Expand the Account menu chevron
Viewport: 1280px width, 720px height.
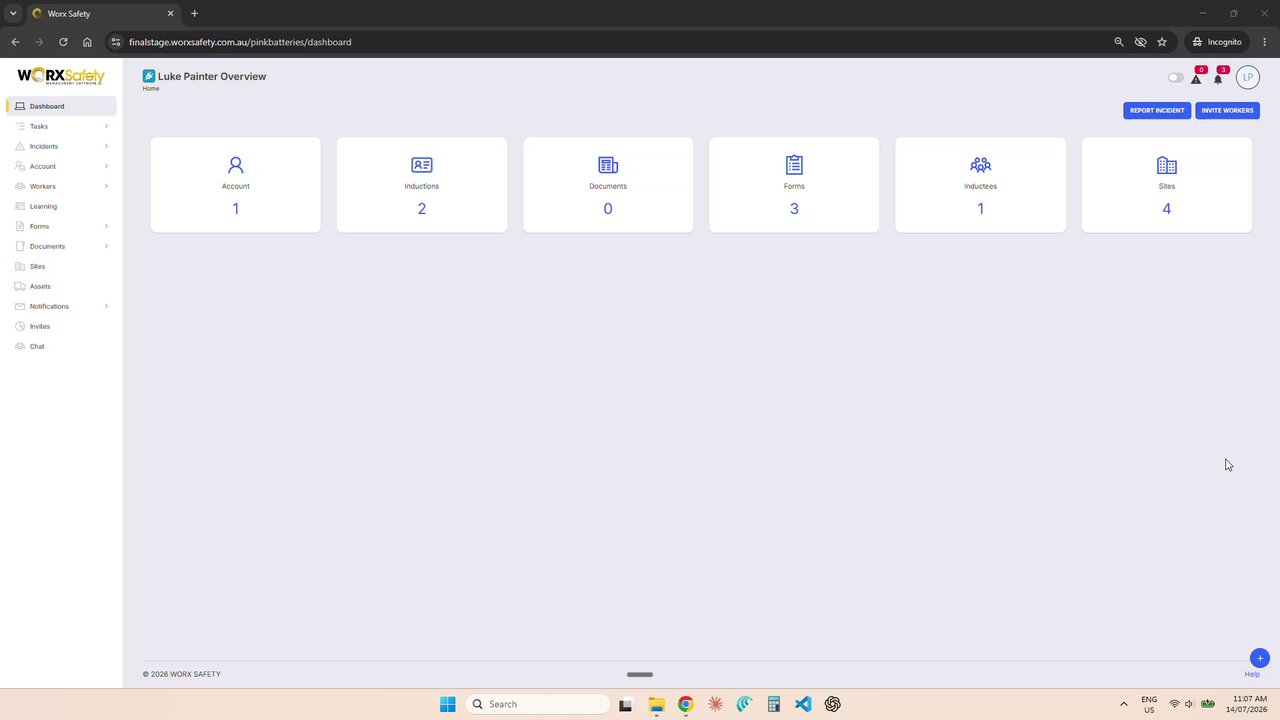pos(106,166)
